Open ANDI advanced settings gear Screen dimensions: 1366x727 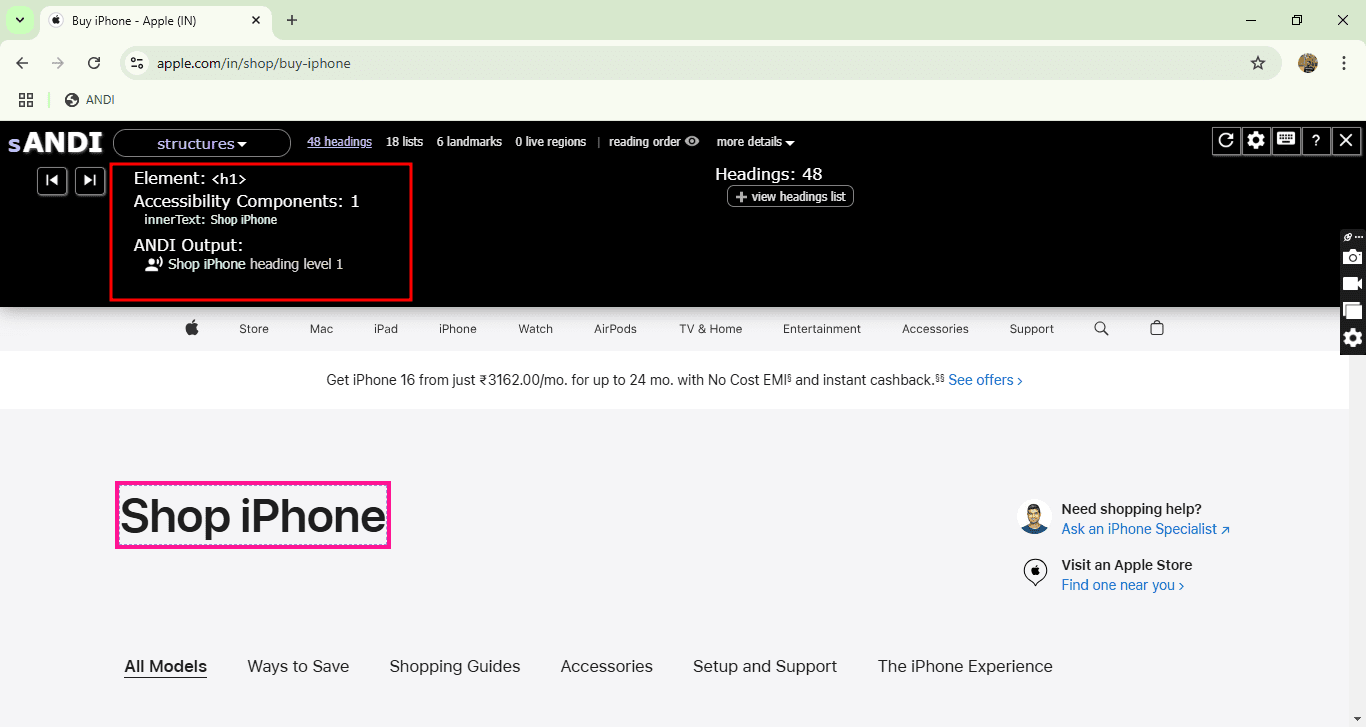point(1256,141)
